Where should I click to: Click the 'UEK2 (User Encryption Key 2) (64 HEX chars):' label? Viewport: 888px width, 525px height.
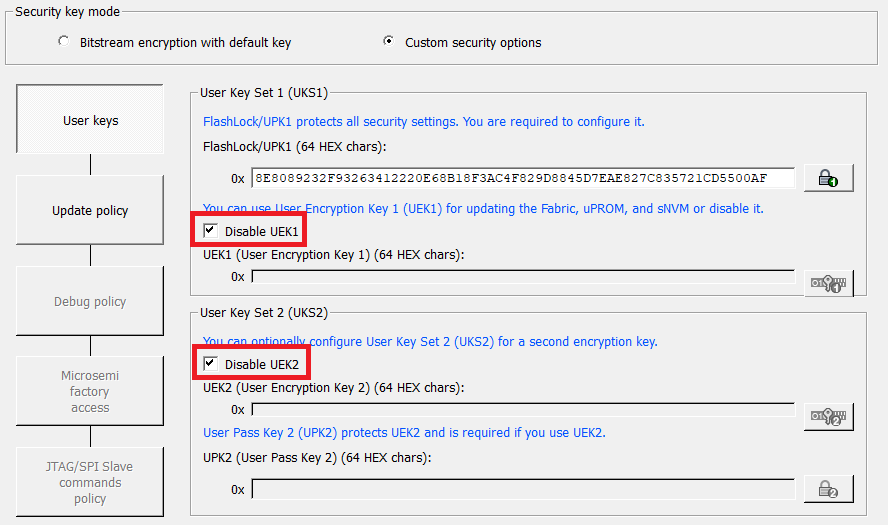point(334,388)
